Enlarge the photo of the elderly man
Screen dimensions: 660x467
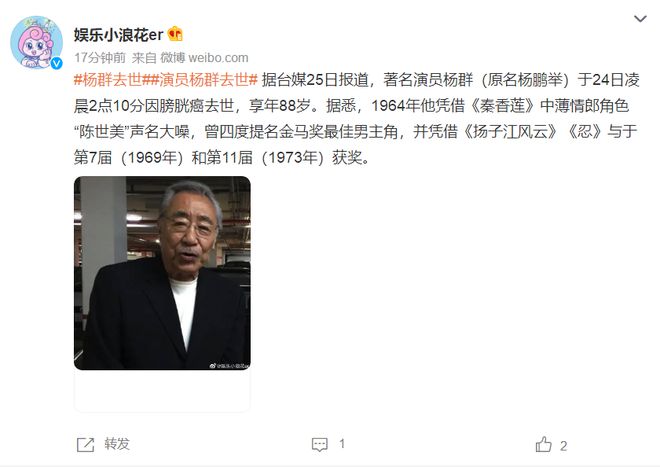[x=162, y=273]
